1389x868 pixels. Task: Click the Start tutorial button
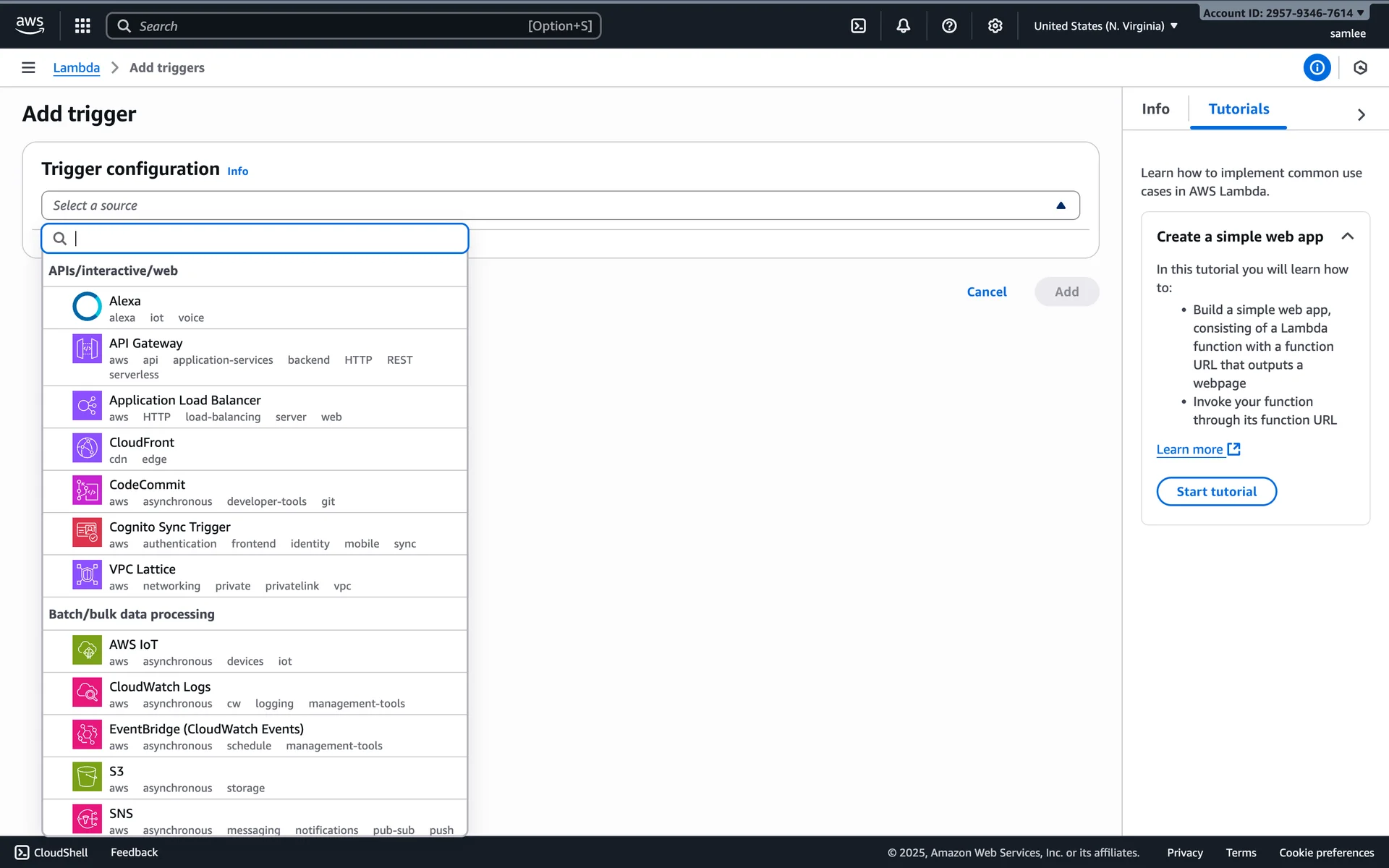click(x=1216, y=492)
